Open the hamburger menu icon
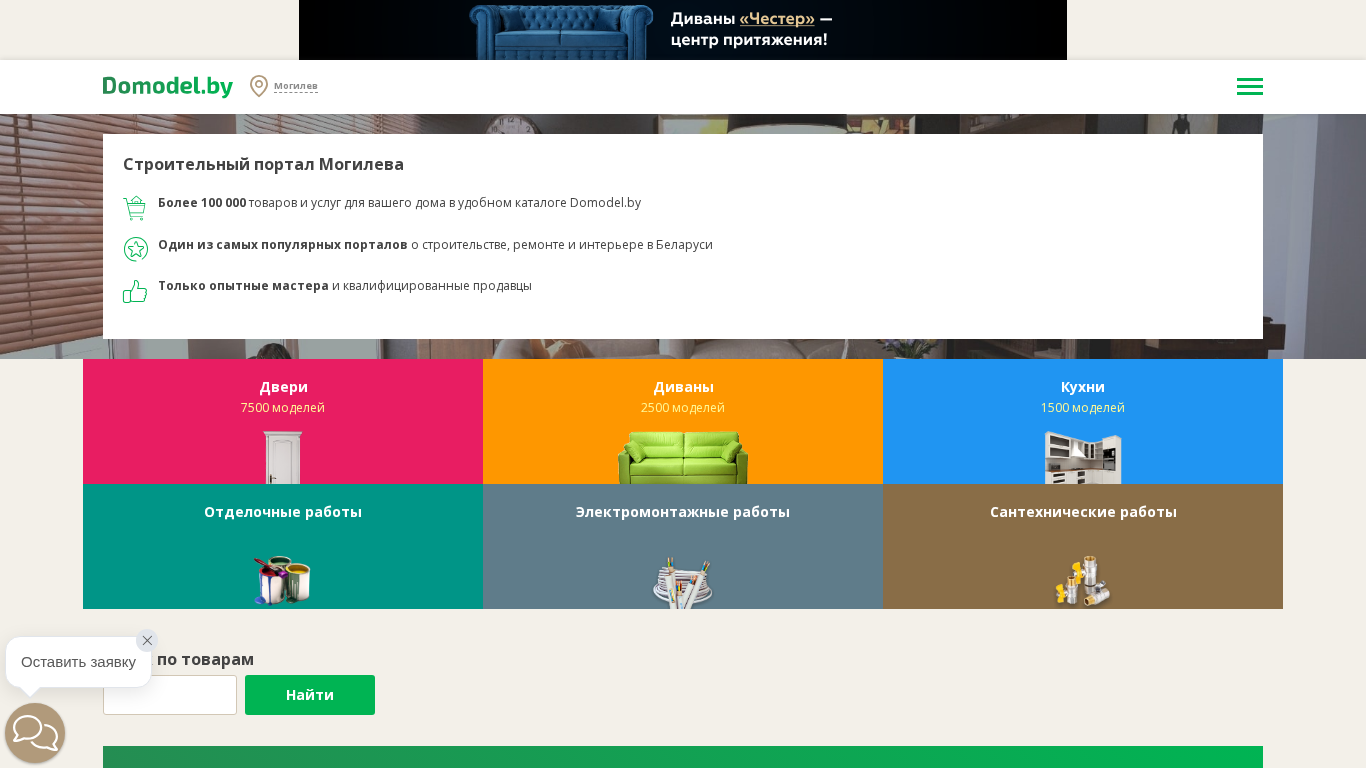Image resolution: width=1366 pixels, height=768 pixels. coord(1249,87)
